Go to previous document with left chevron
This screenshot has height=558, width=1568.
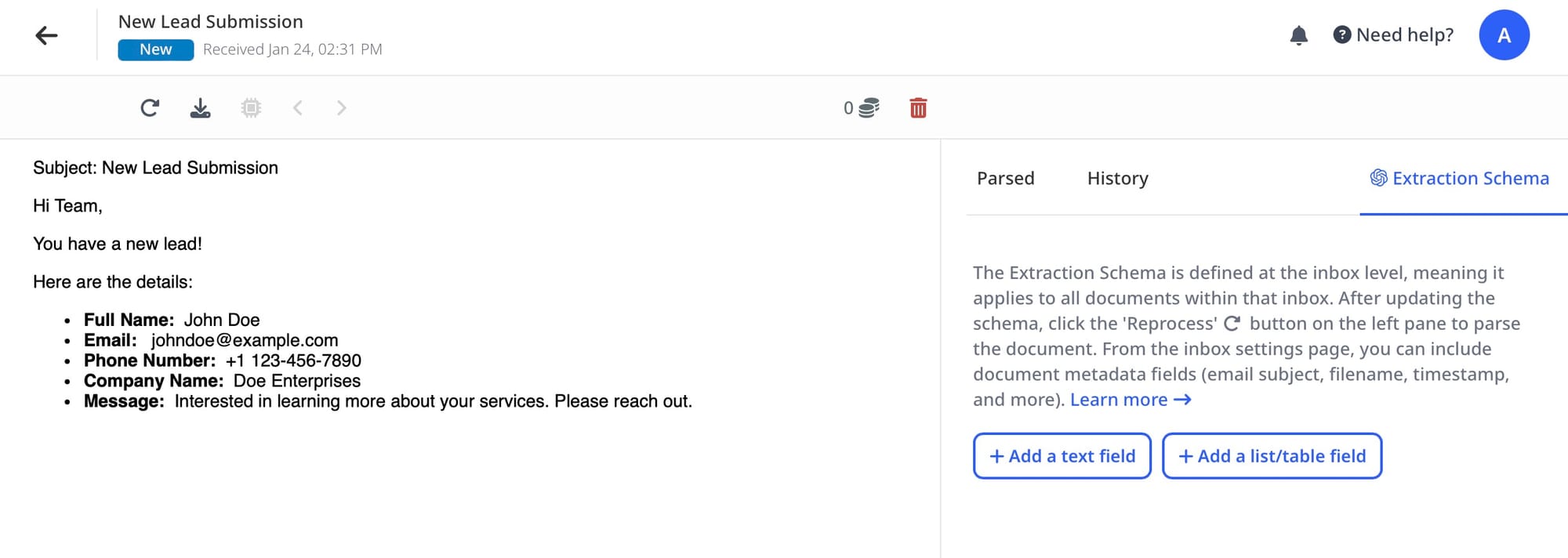298,108
